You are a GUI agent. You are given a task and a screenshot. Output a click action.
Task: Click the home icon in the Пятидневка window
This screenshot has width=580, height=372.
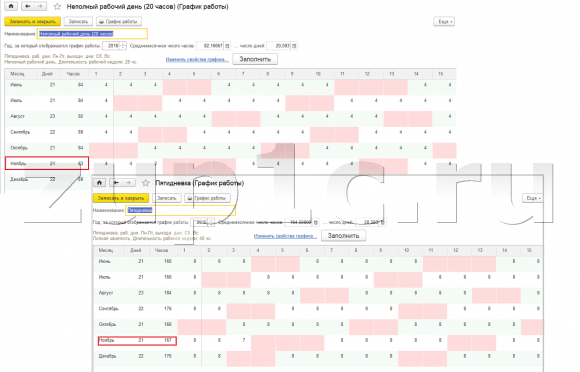point(99,183)
